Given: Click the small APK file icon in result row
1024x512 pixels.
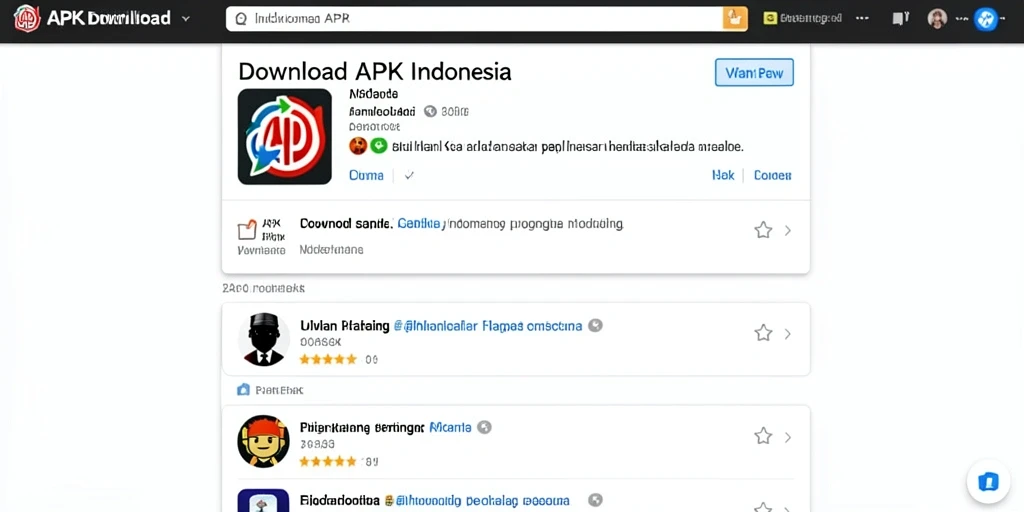Looking at the screenshot, I should (247, 230).
